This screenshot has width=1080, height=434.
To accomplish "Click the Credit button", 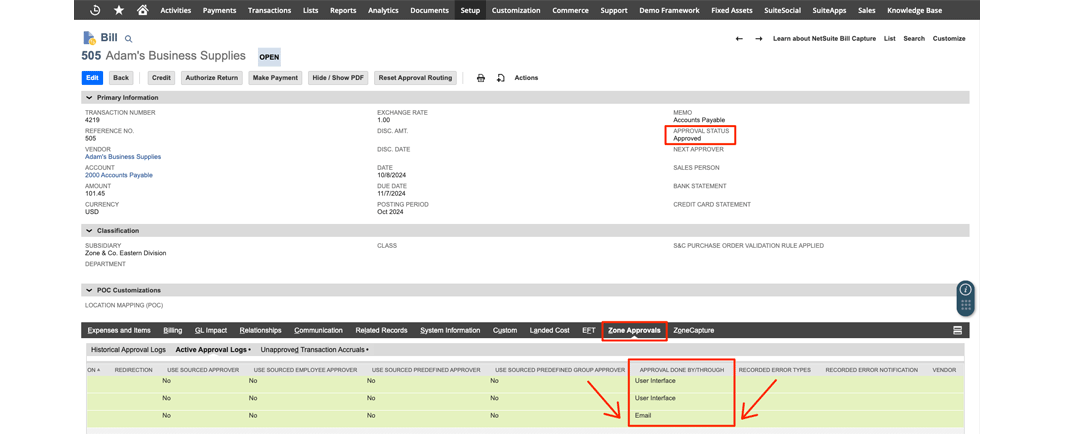I will pyautogui.click(x=161, y=78).
